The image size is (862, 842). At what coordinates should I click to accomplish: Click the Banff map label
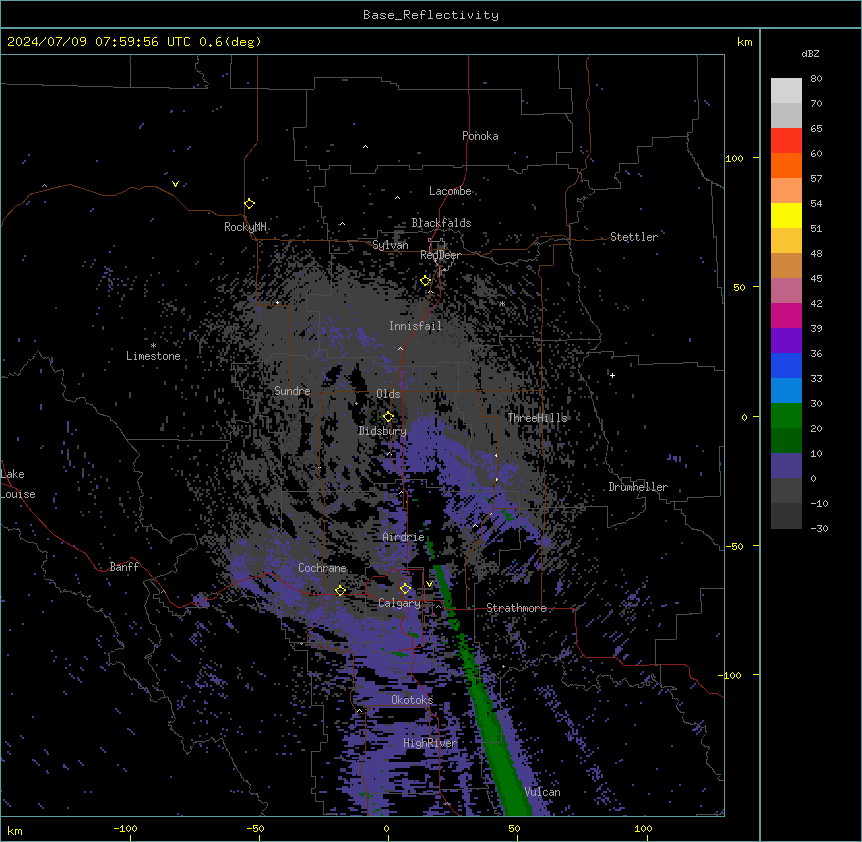click(124, 567)
